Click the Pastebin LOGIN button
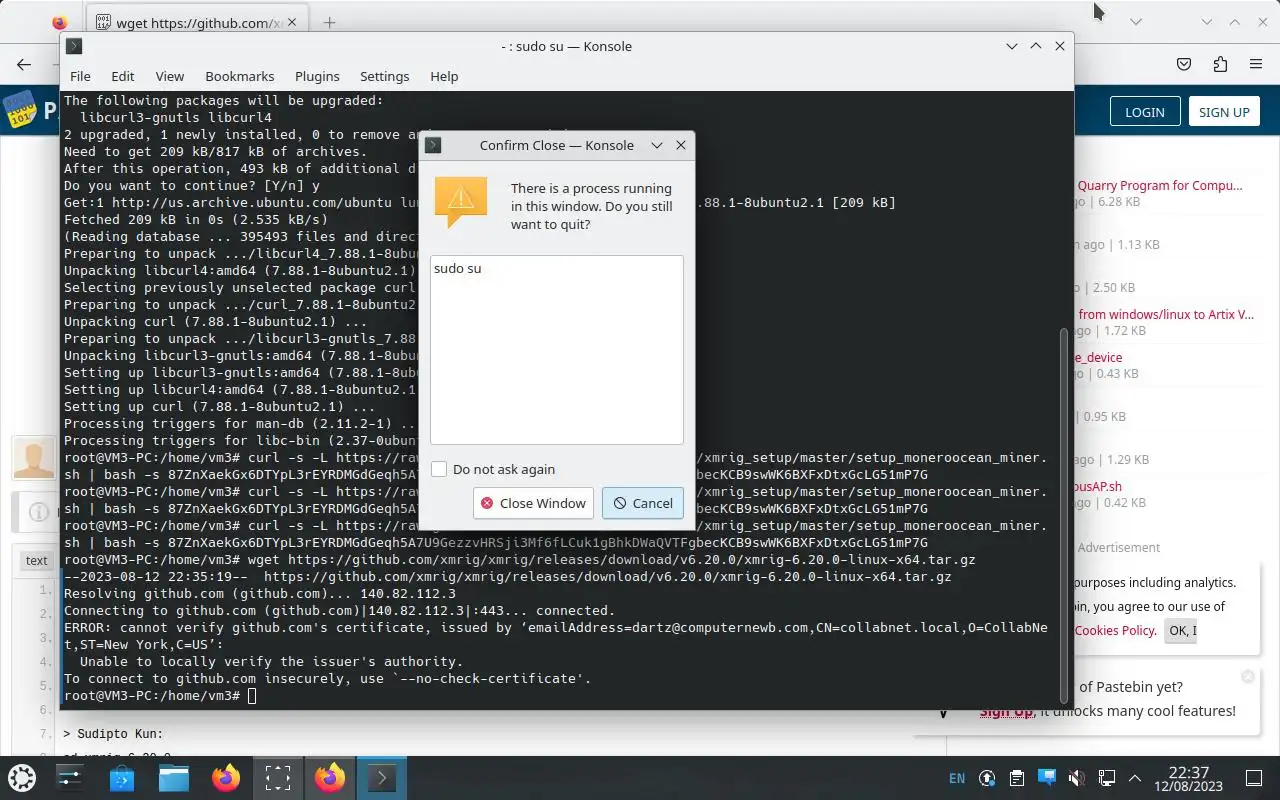Image resolution: width=1280 pixels, height=800 pixels. pyautogui.click(x=1144, y=112)
